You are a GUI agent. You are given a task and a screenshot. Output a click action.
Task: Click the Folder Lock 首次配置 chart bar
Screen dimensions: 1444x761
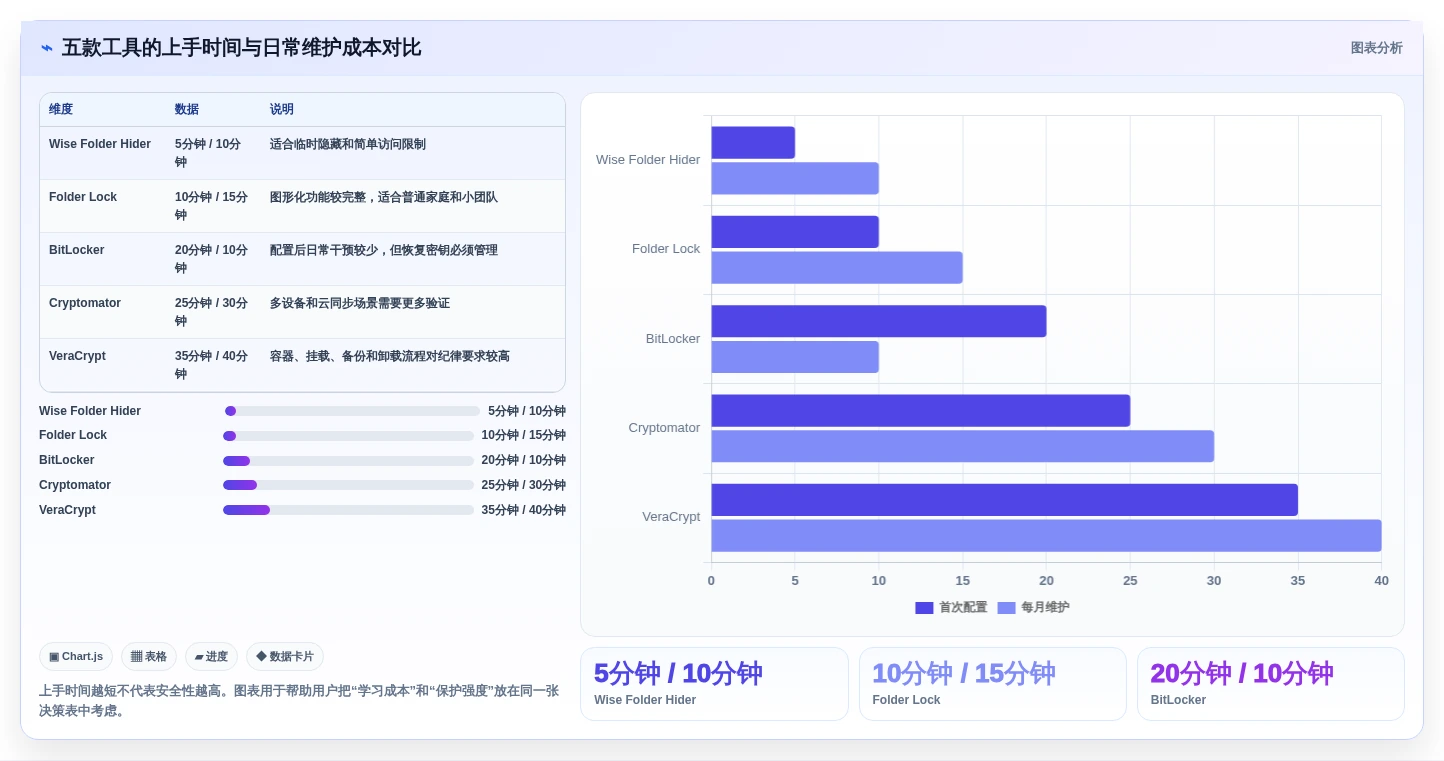coord(795,232)
